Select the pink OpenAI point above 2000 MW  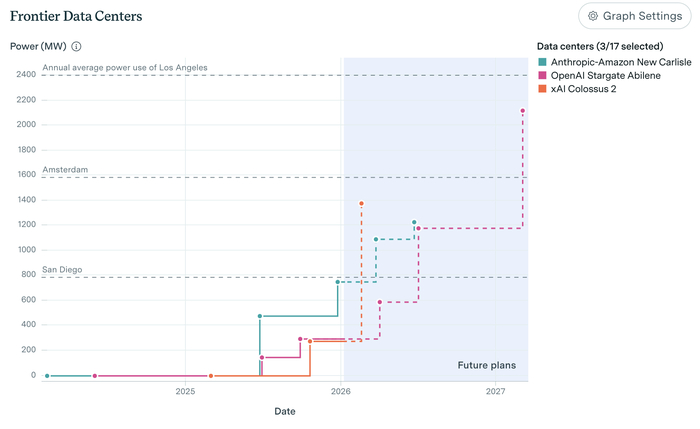click(523, 111)
